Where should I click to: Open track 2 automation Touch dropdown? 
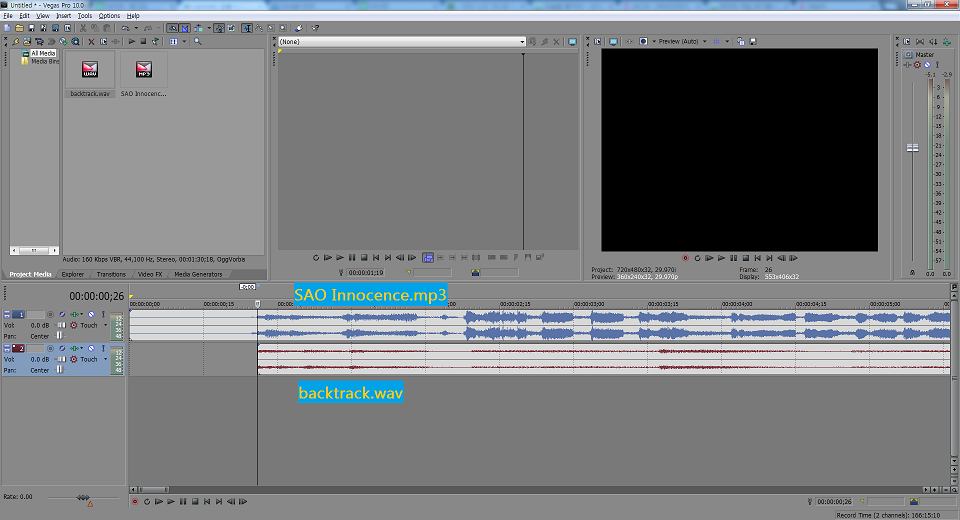(105, 359)
